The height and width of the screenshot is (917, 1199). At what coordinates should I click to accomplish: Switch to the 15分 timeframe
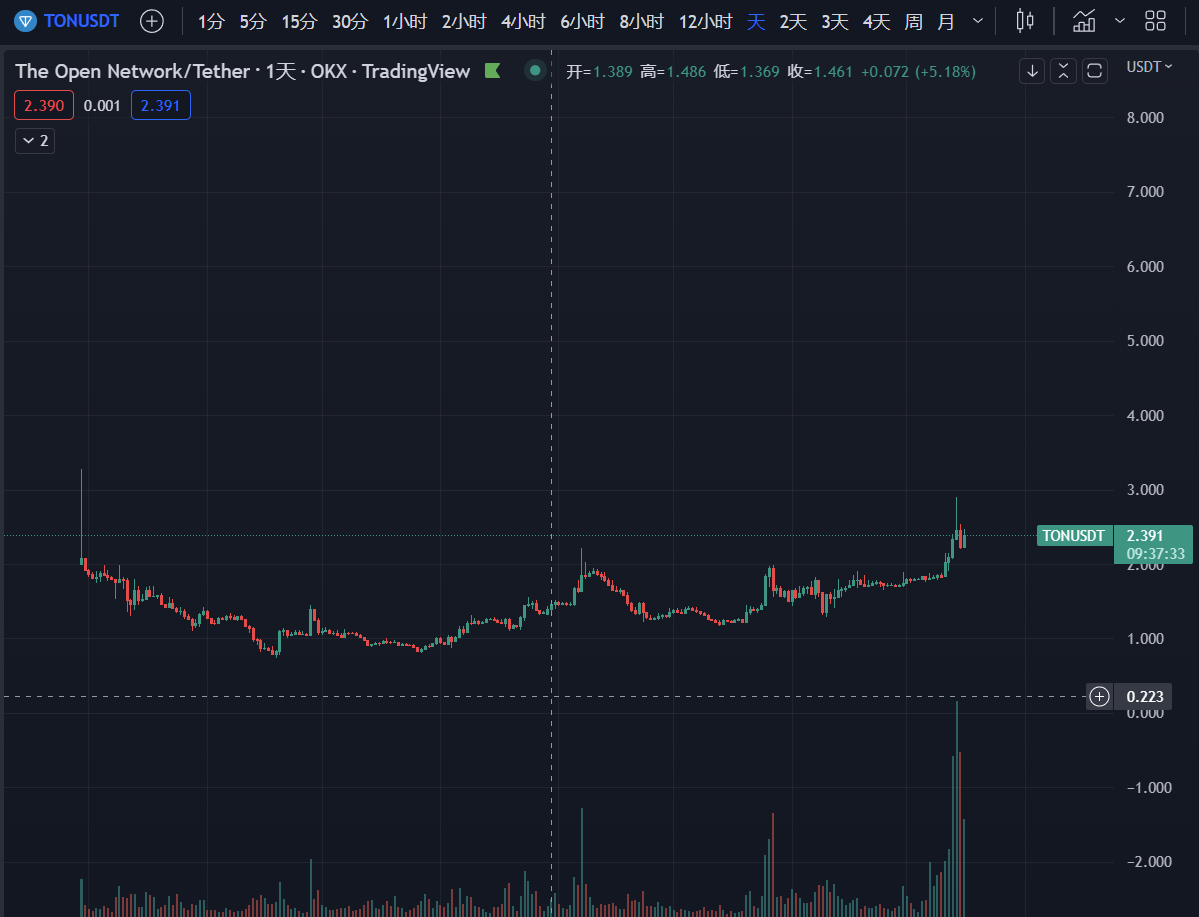pyautogui.click(x=298, y=21)
